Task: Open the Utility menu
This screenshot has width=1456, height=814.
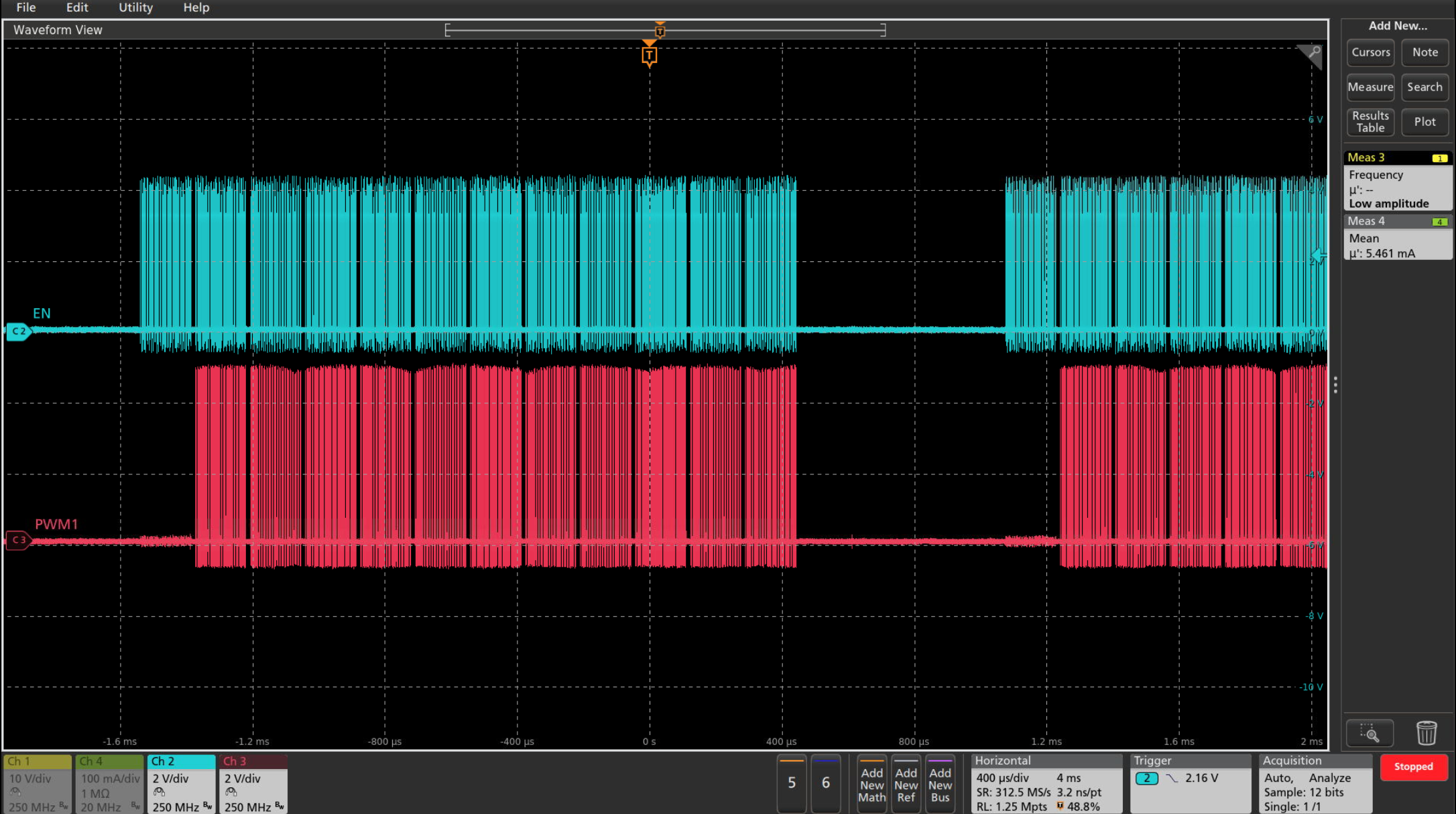Action: coord(135,7)
